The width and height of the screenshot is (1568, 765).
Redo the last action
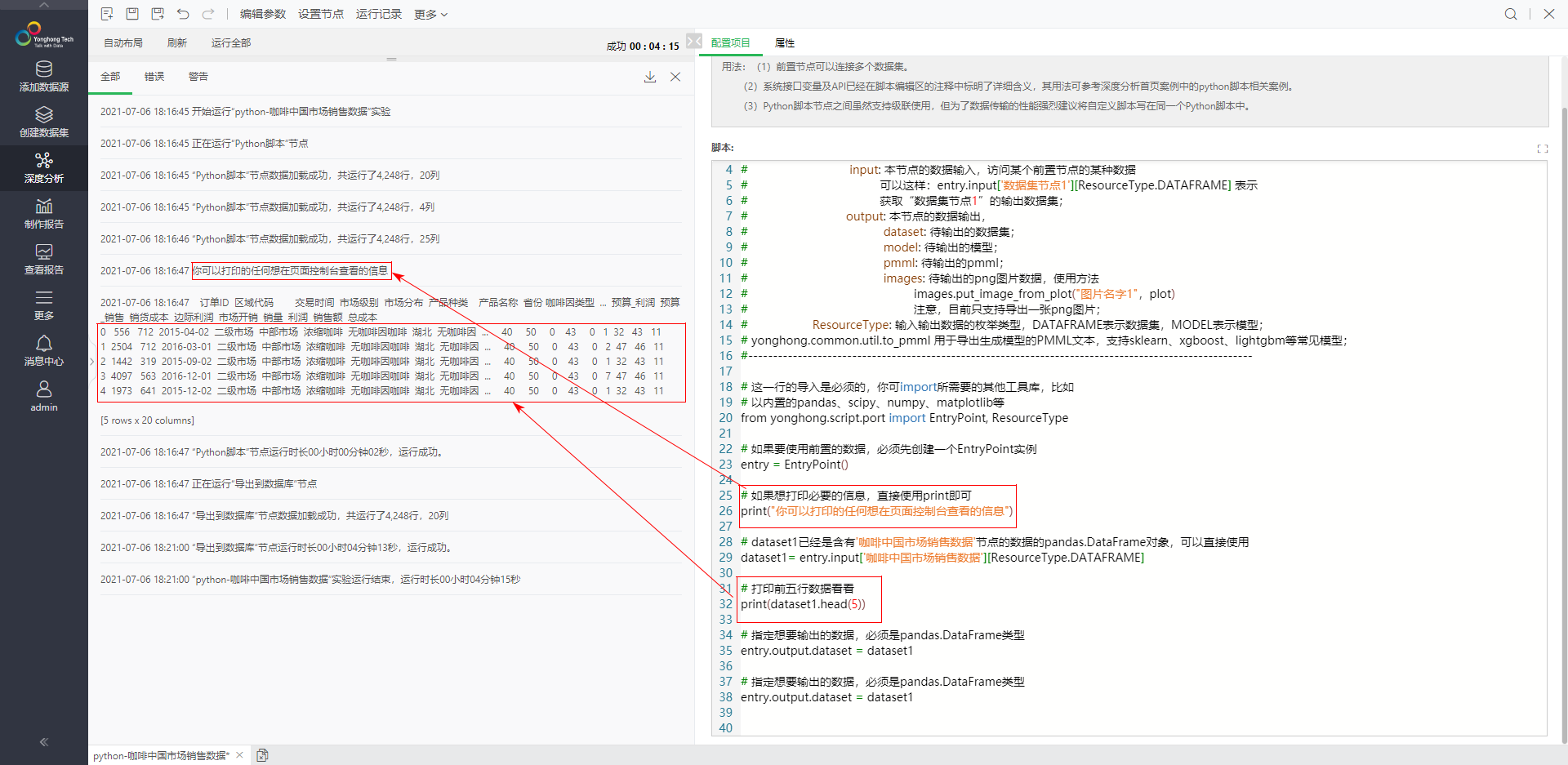208,14
